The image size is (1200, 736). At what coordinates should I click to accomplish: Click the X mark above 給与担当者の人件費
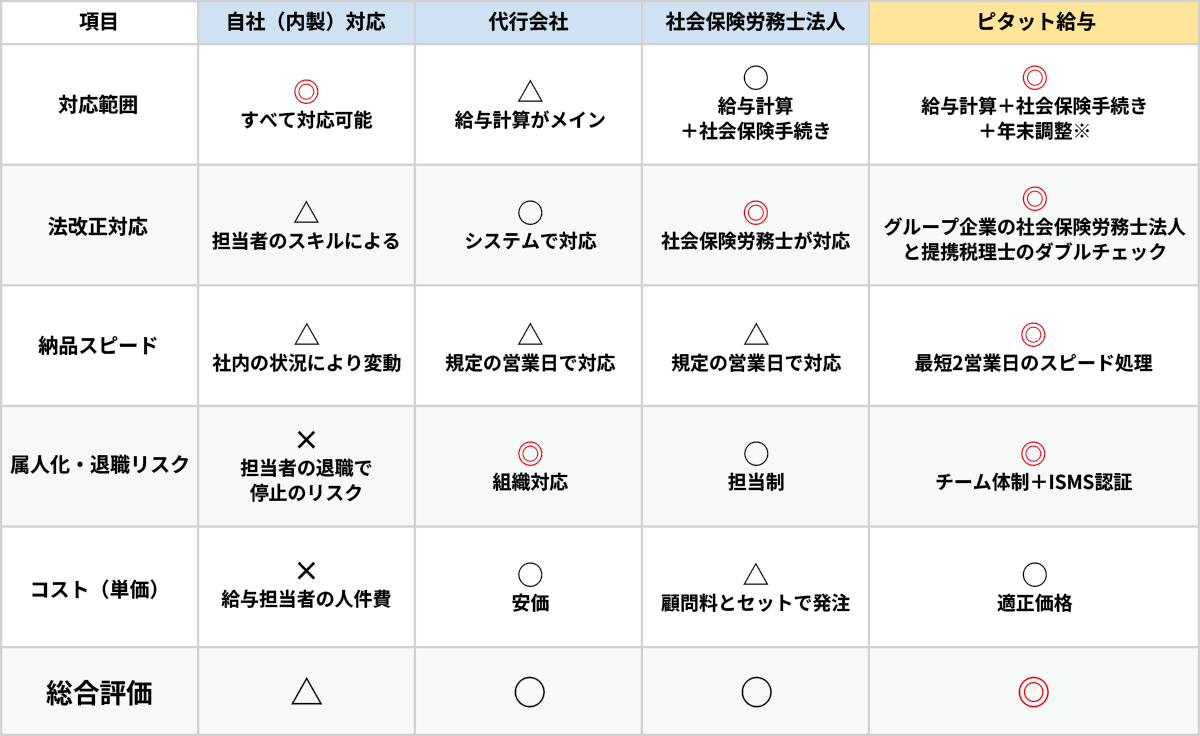click(x=306, y=570)
